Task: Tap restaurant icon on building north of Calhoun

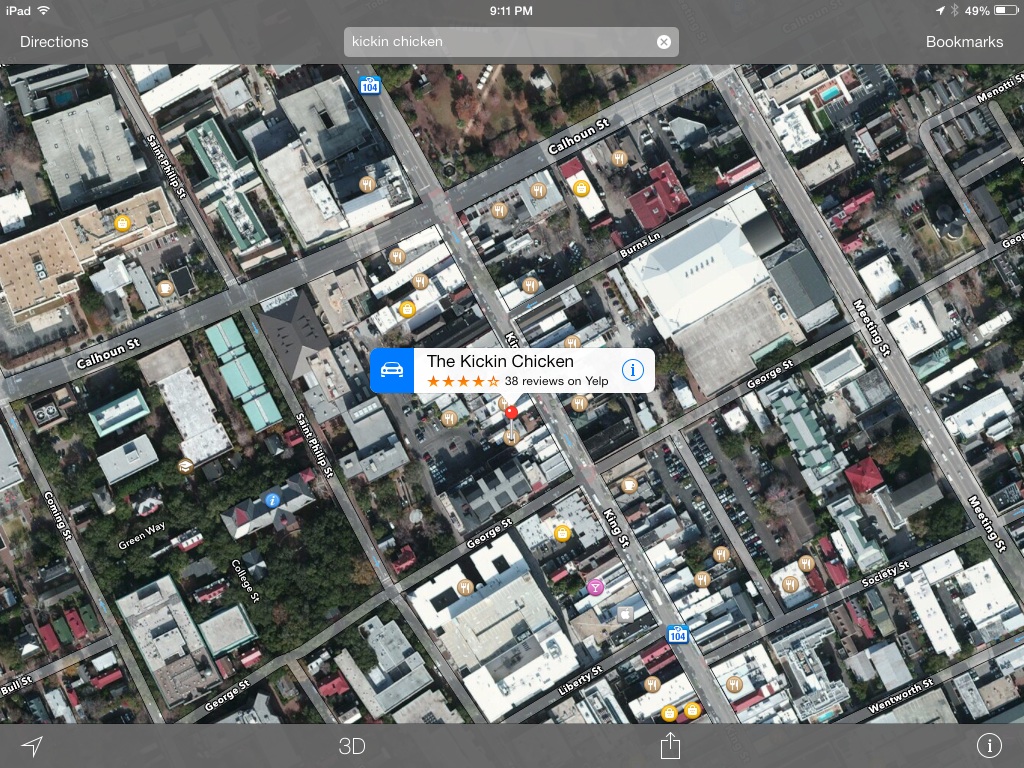Action: point(368,185)
